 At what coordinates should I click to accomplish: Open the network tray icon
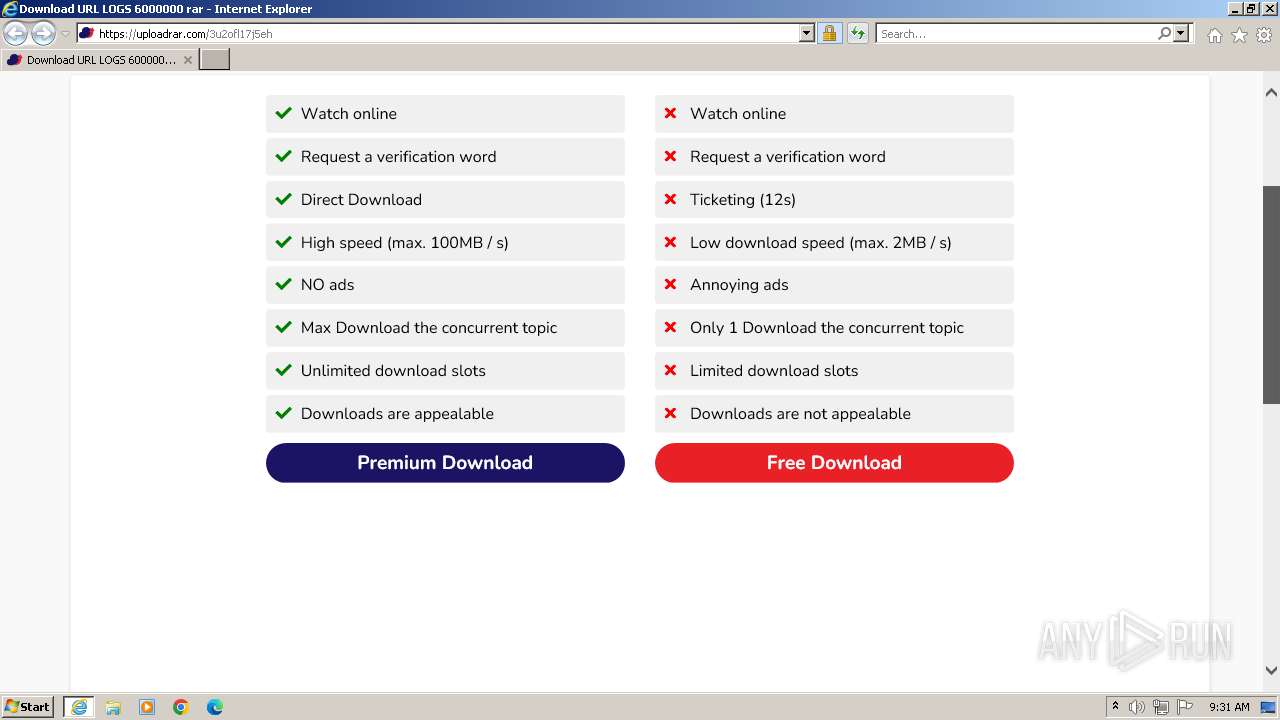(x=1161, y=707)
